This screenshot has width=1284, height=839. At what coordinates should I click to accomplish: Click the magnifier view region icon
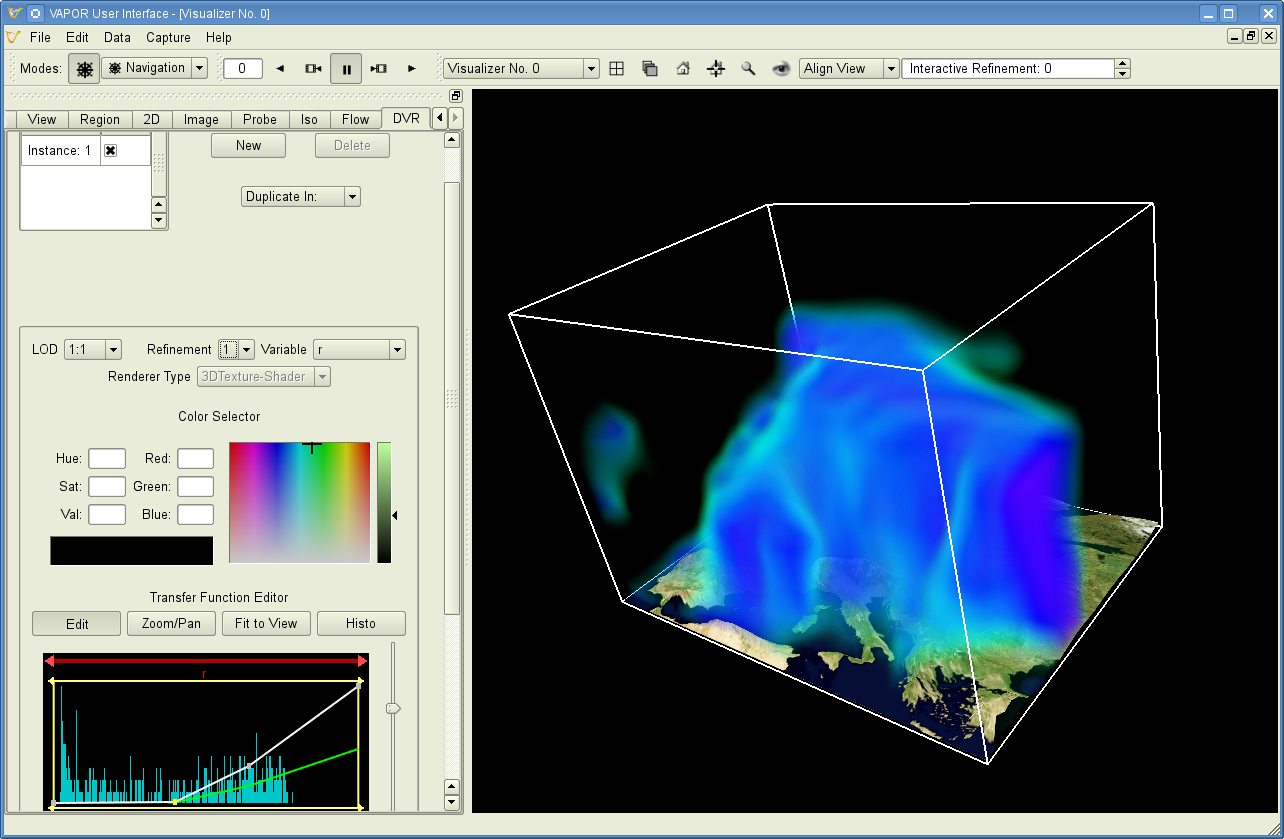(x=748, y=69)
